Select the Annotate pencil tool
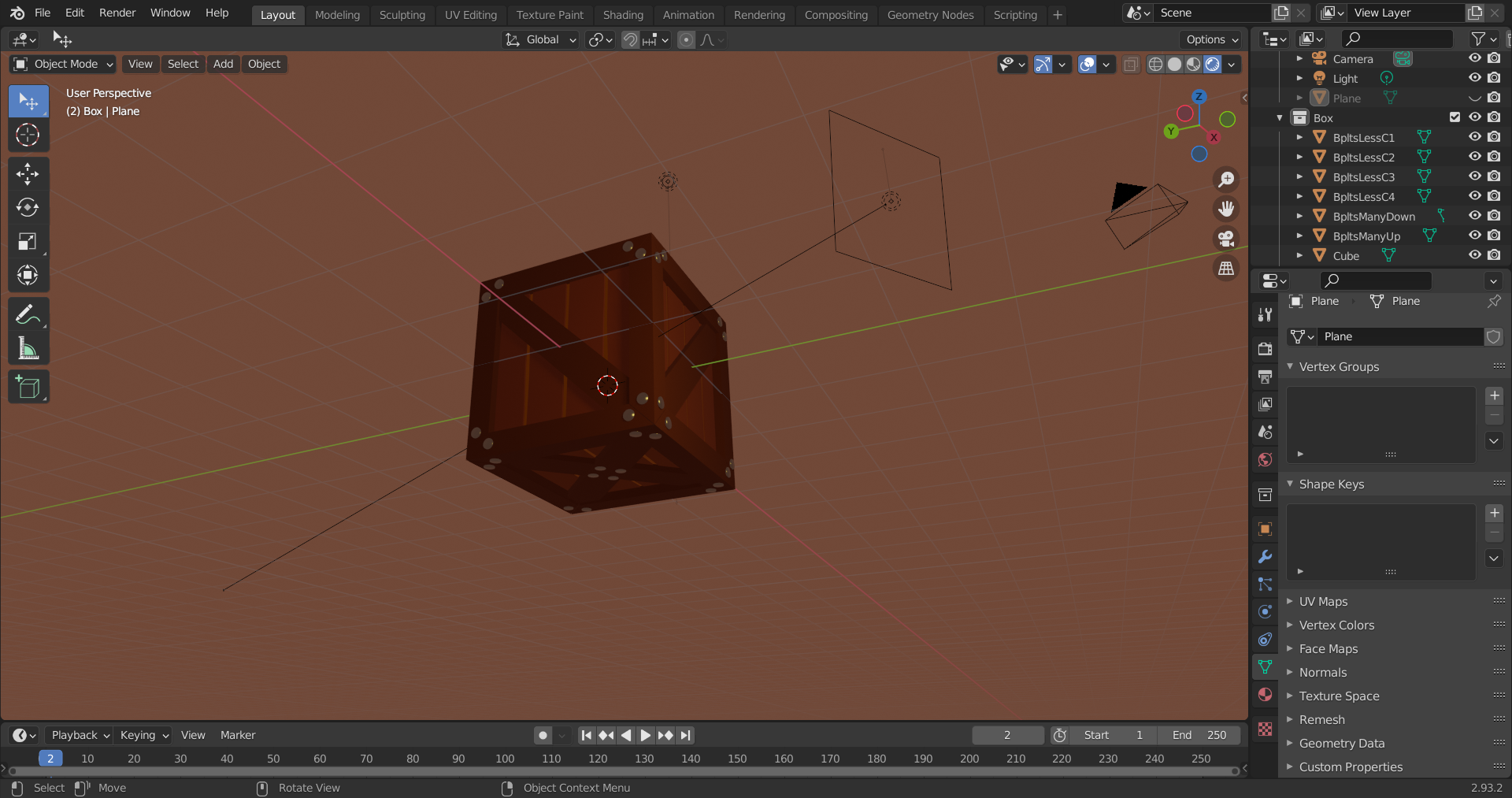This screenshot has width=1512, height=798. coord(28,314)
